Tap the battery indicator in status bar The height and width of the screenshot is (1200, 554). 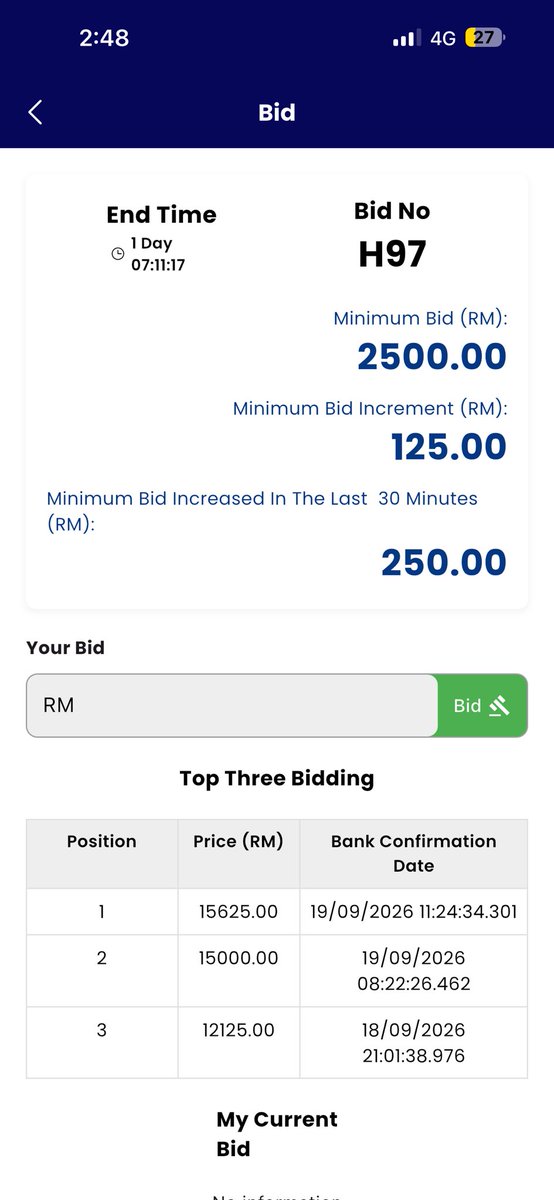tap(486, 38)
